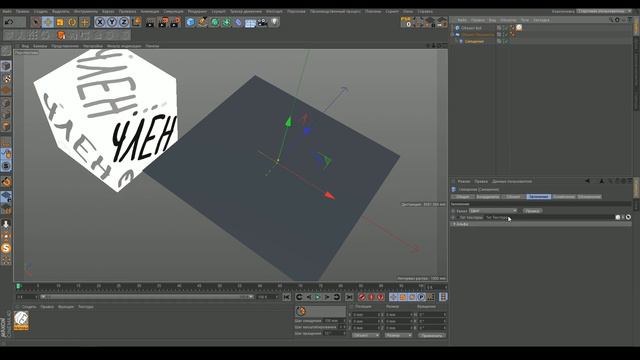Click the texture tag link field
This screenshot has height=360, width=640.
coord(549,218)
